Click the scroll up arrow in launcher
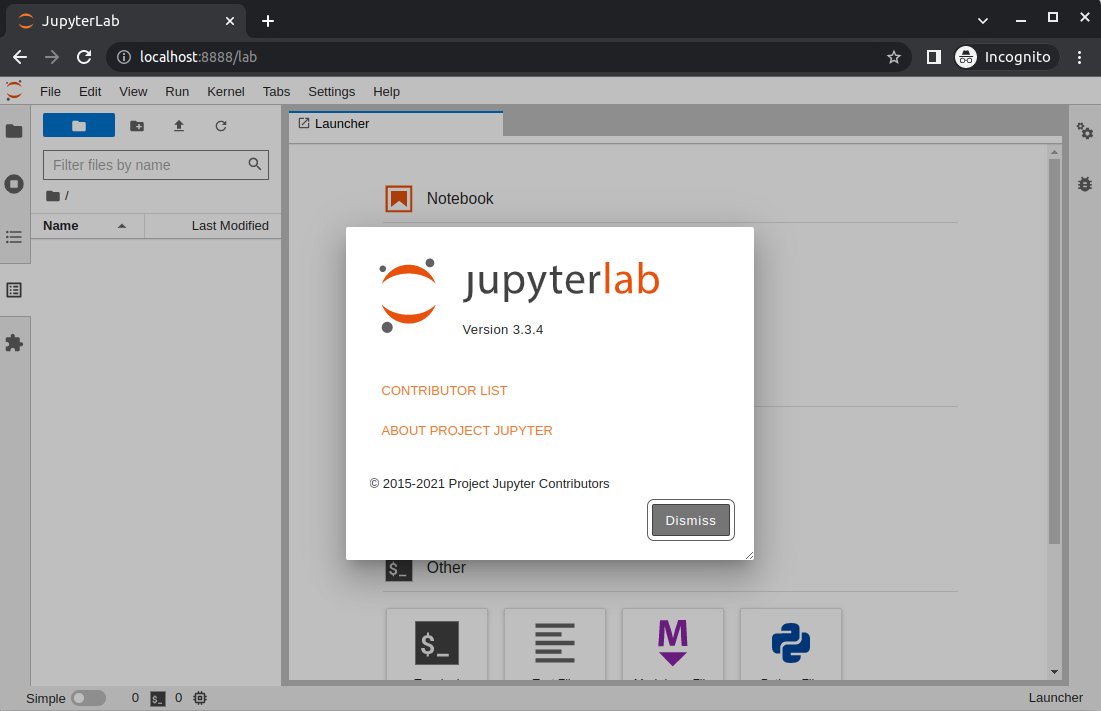This screenshot has width=1101, height=711. coord(1054,152)
